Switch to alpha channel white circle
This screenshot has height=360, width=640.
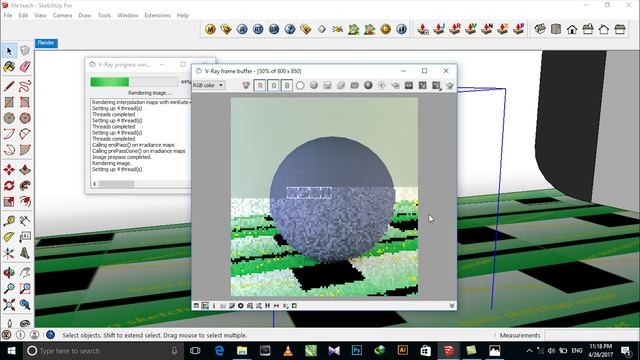coord(300,85)
